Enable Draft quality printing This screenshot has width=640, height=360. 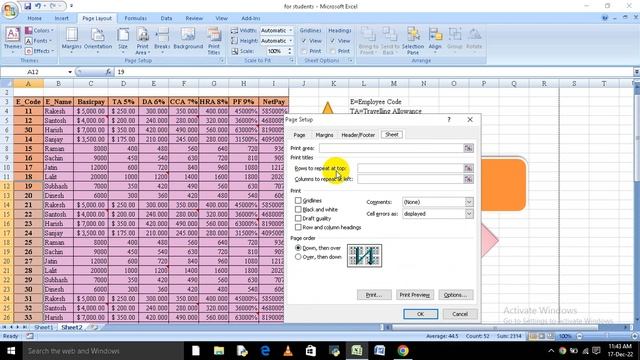pos(298,218)
